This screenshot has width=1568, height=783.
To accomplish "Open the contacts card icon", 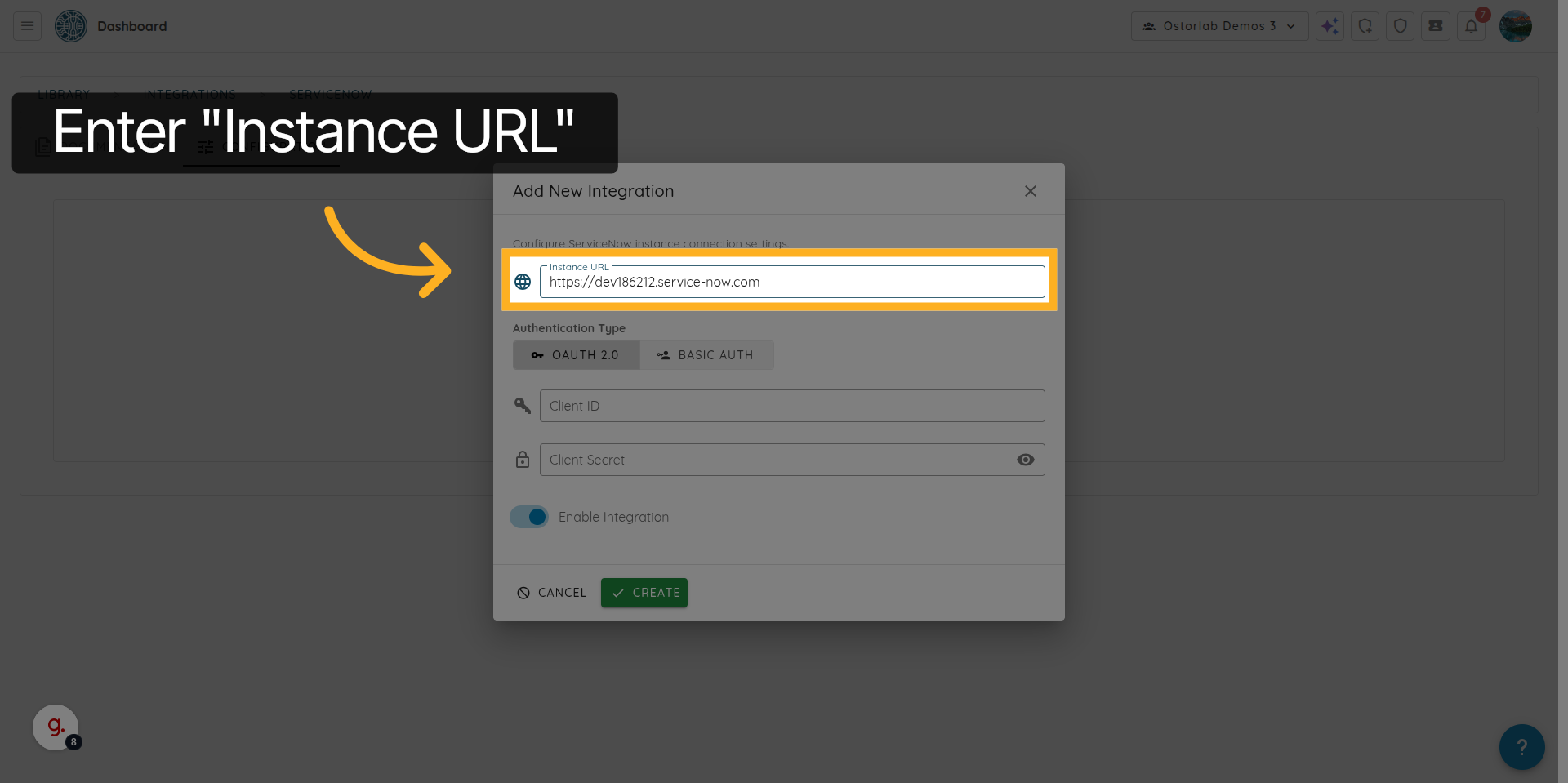I will (1435, 25).
